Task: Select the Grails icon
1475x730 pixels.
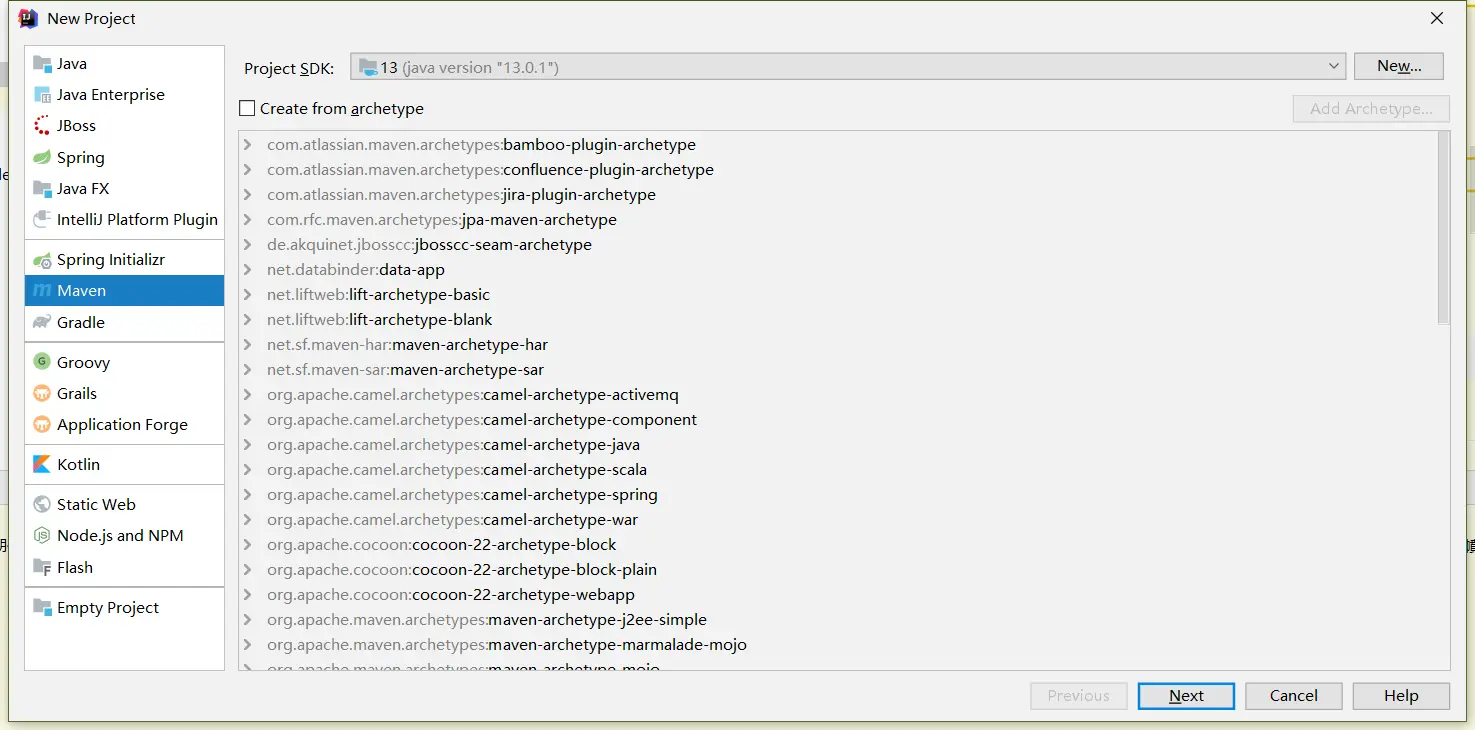Action: point(42,394)
